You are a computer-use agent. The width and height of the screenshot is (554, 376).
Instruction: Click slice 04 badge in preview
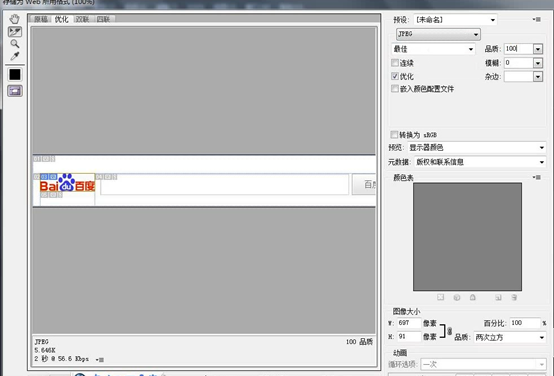click(106, 177)
